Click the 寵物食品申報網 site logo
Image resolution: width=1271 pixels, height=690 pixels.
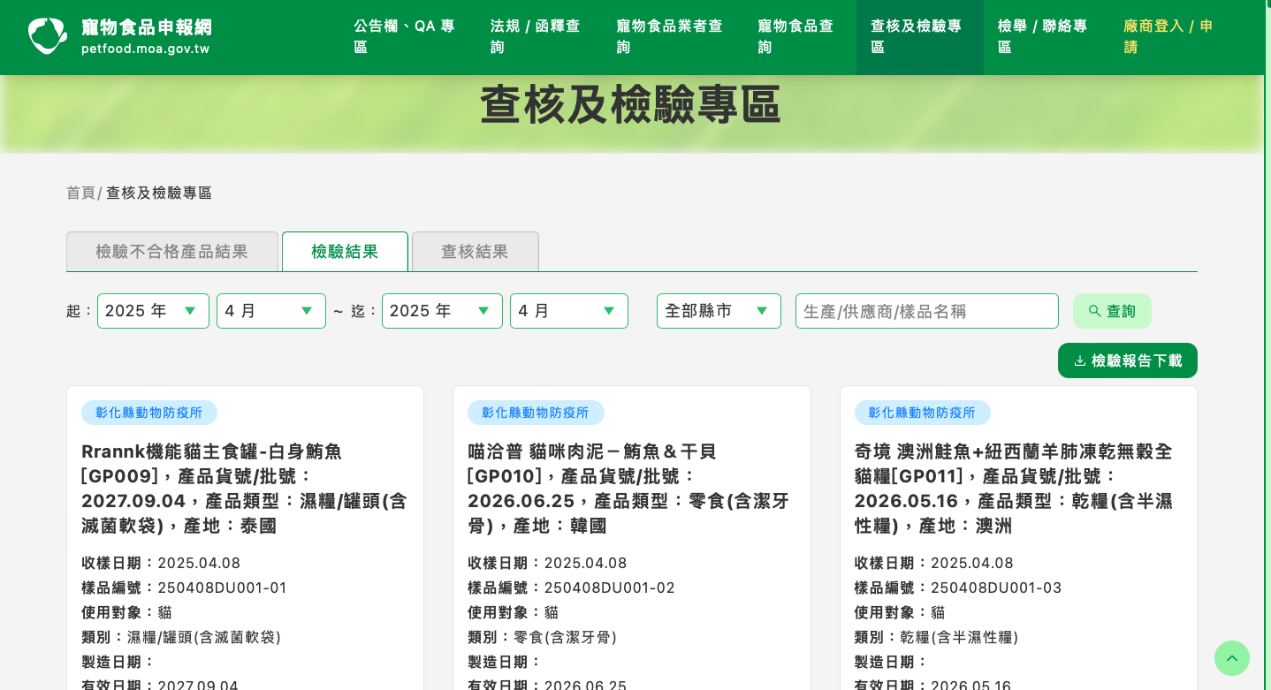119,36
